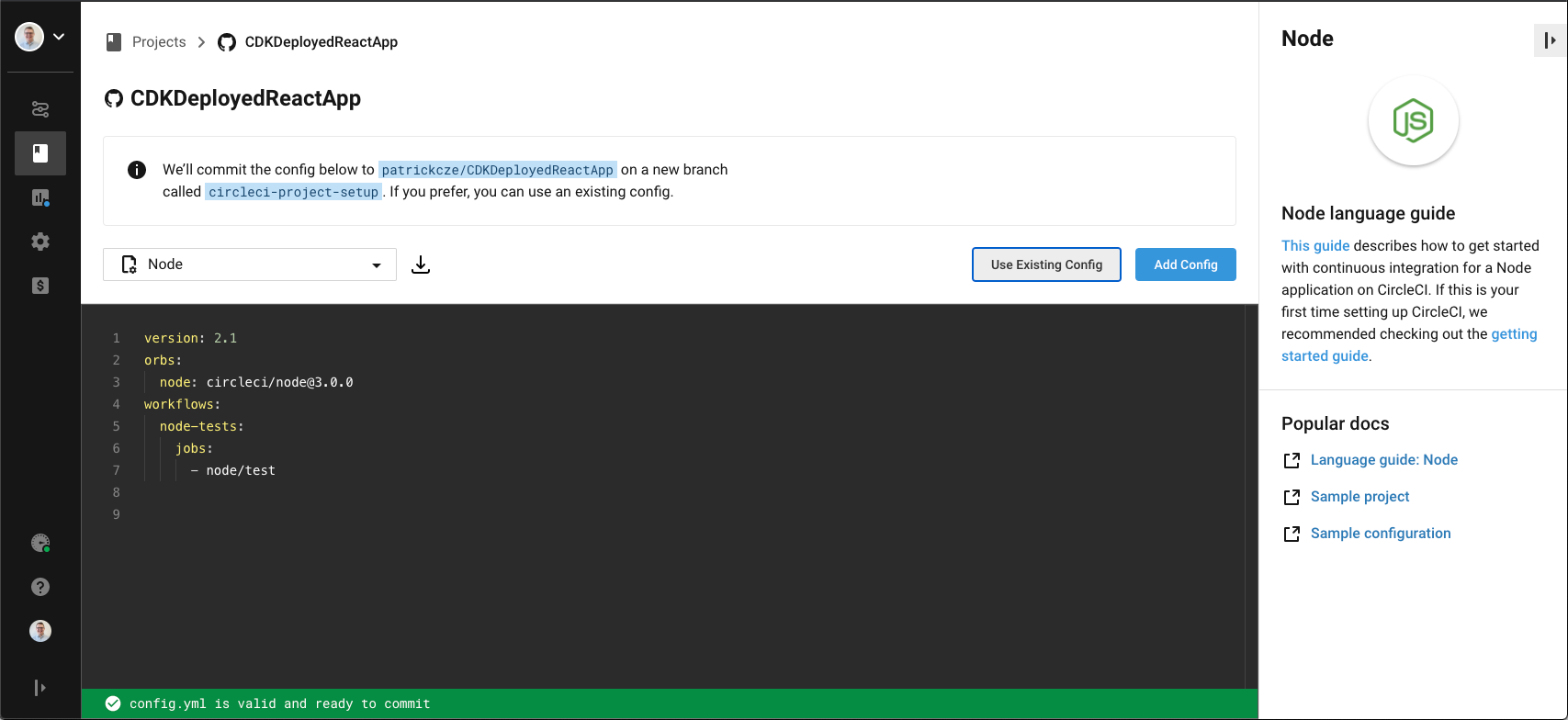
Task: Click GitHub icon beside project heading
Action: [114, 99]
